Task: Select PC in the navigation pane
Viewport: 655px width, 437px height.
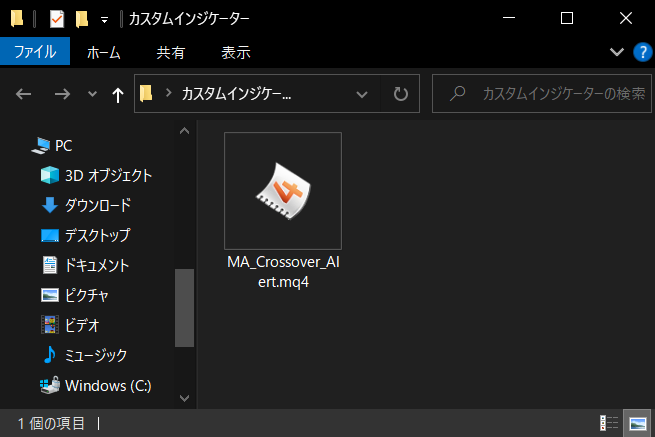Action: pos(52,145)
